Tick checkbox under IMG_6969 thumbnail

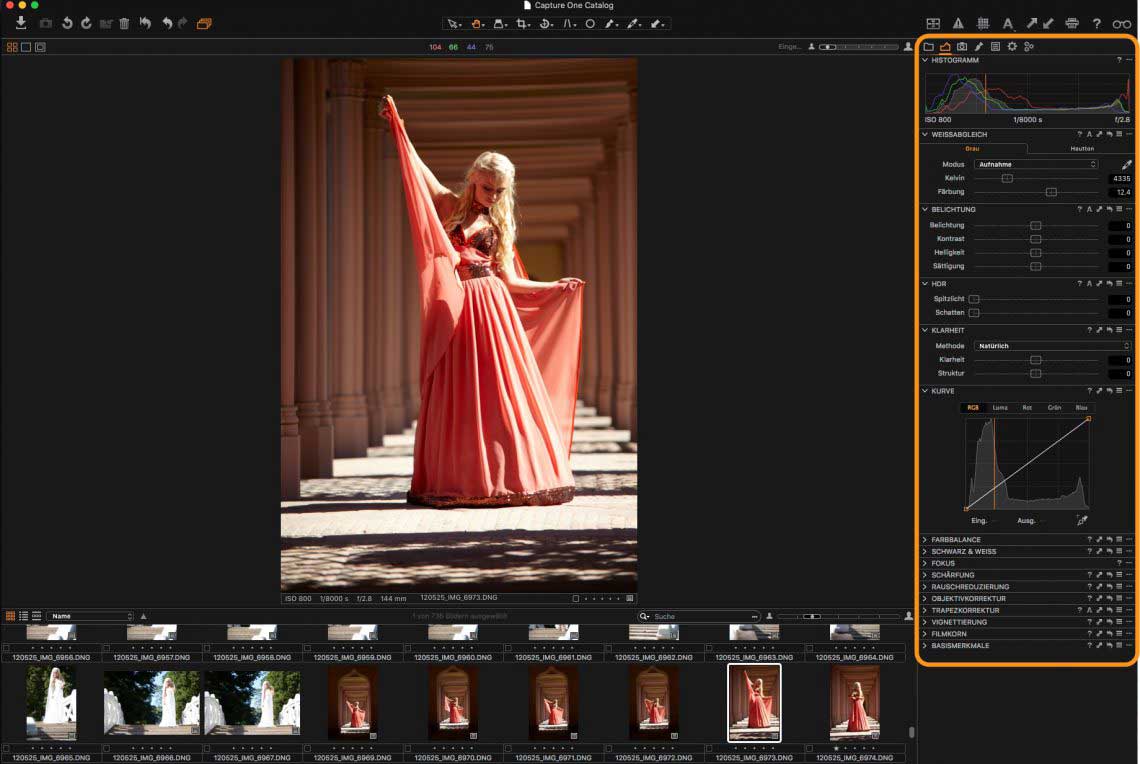pyautogui.click(x=309, y=747)
